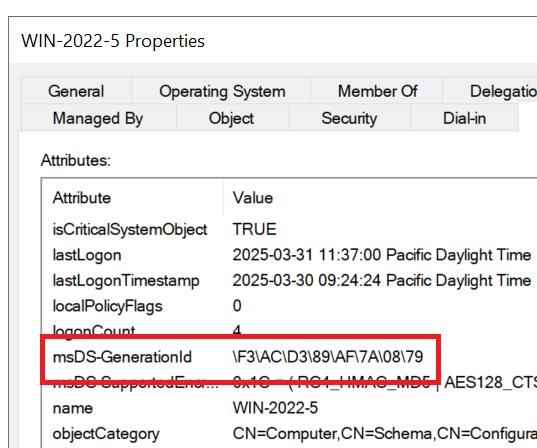
Task: Select the Security tab
Action: pyautogui.click(x=349, y=118)
